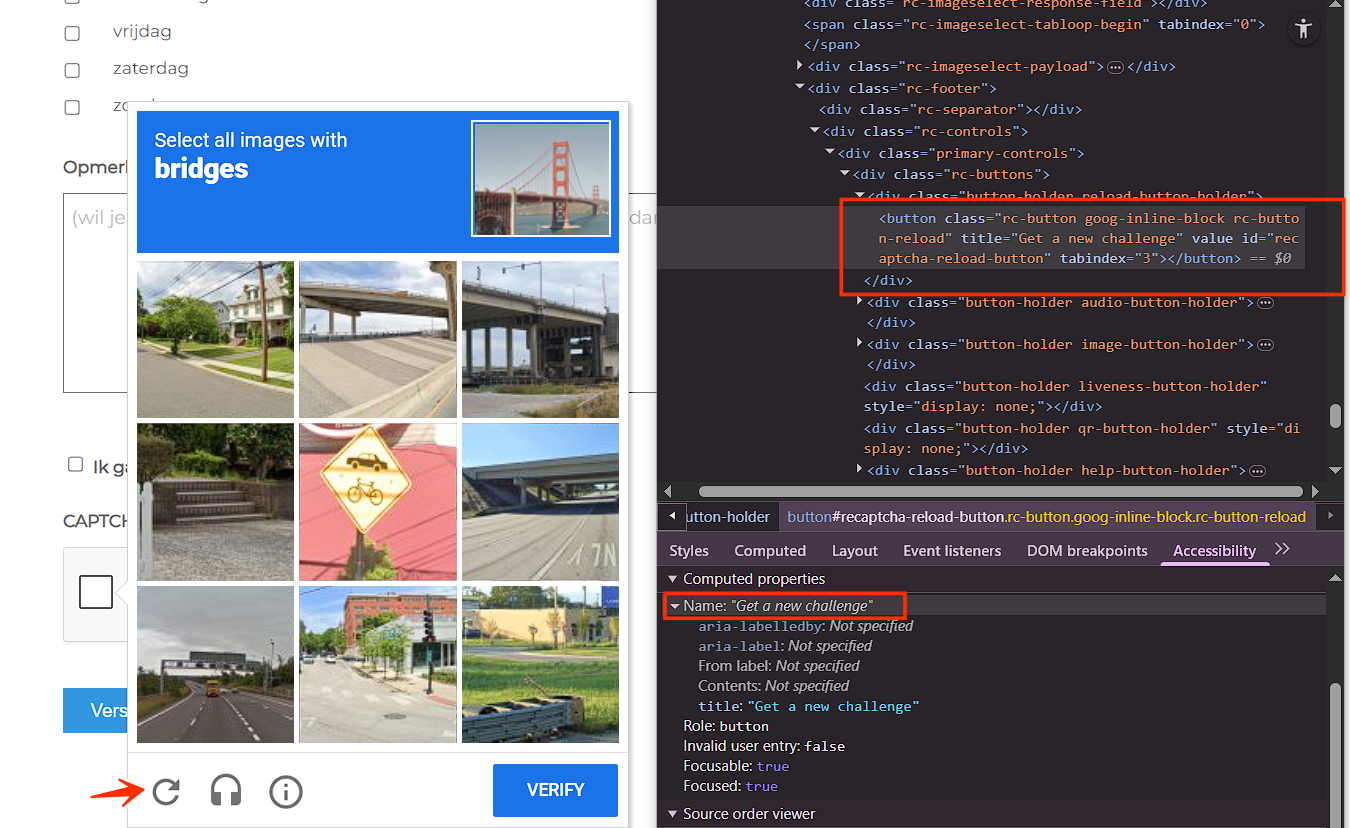Click ellipsis beside rc-imageselect-payload div
The width and height of the screenshot is (1350, 828).
(x=1115, y=67)
